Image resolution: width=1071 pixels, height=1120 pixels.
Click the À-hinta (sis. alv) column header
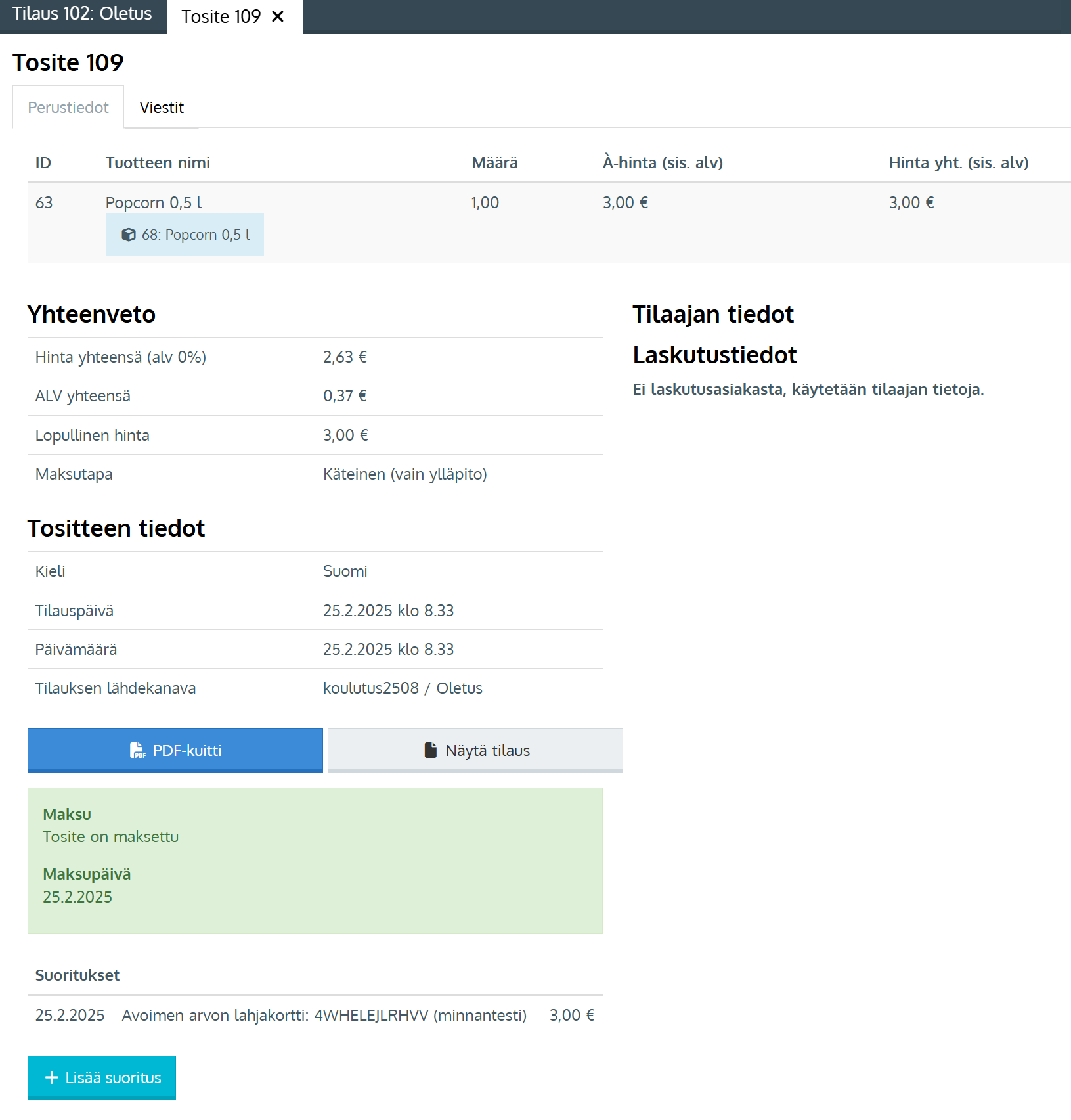663,162
